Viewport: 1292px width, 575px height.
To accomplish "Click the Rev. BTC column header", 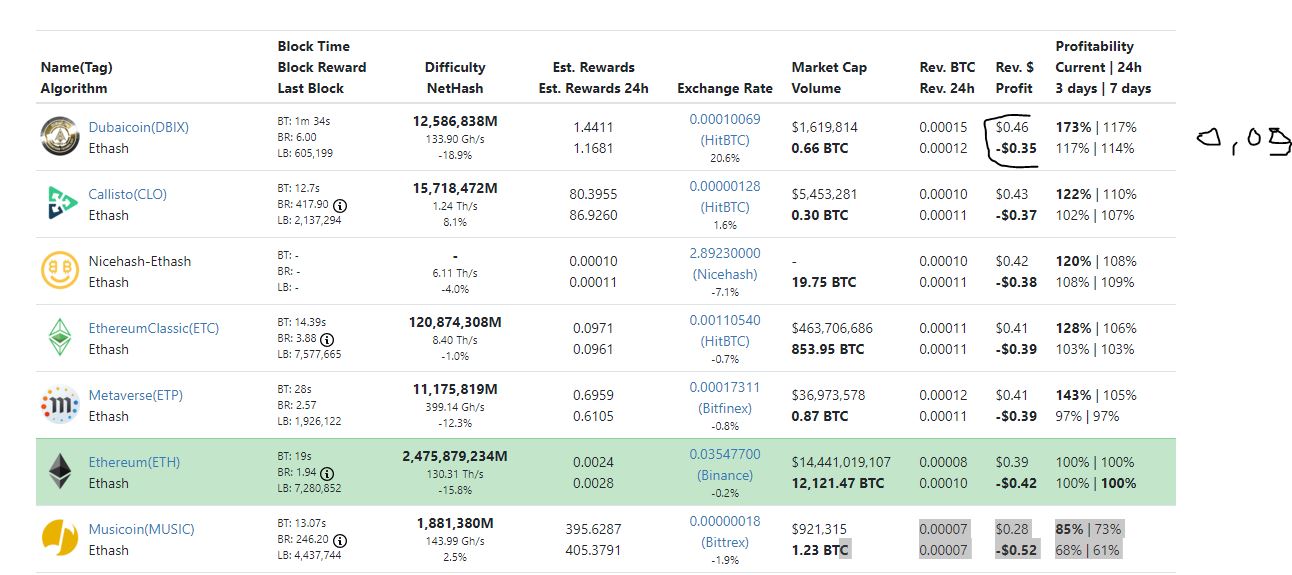I will 947,67.
